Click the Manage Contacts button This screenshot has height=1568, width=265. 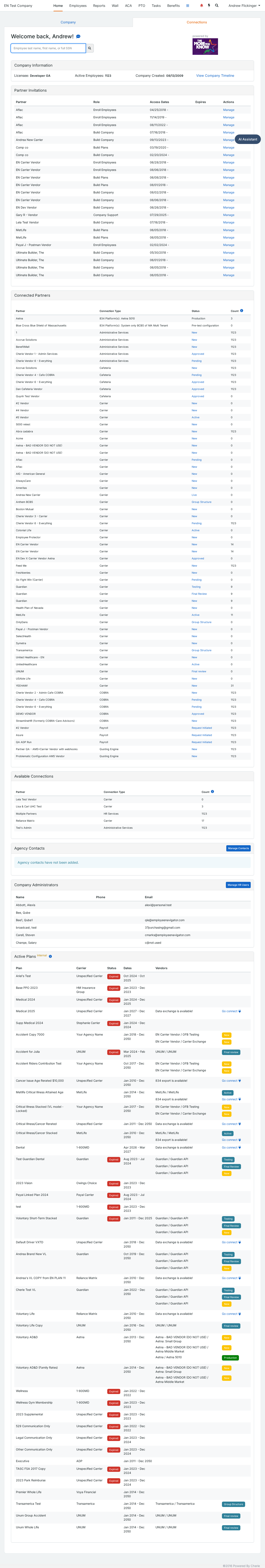tap(238, 848)
